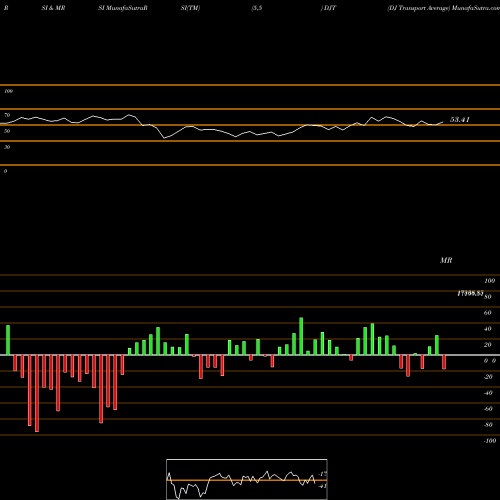Click the MR axis label 40
This screenshot has height=500, width=500.
click(487, 329)
